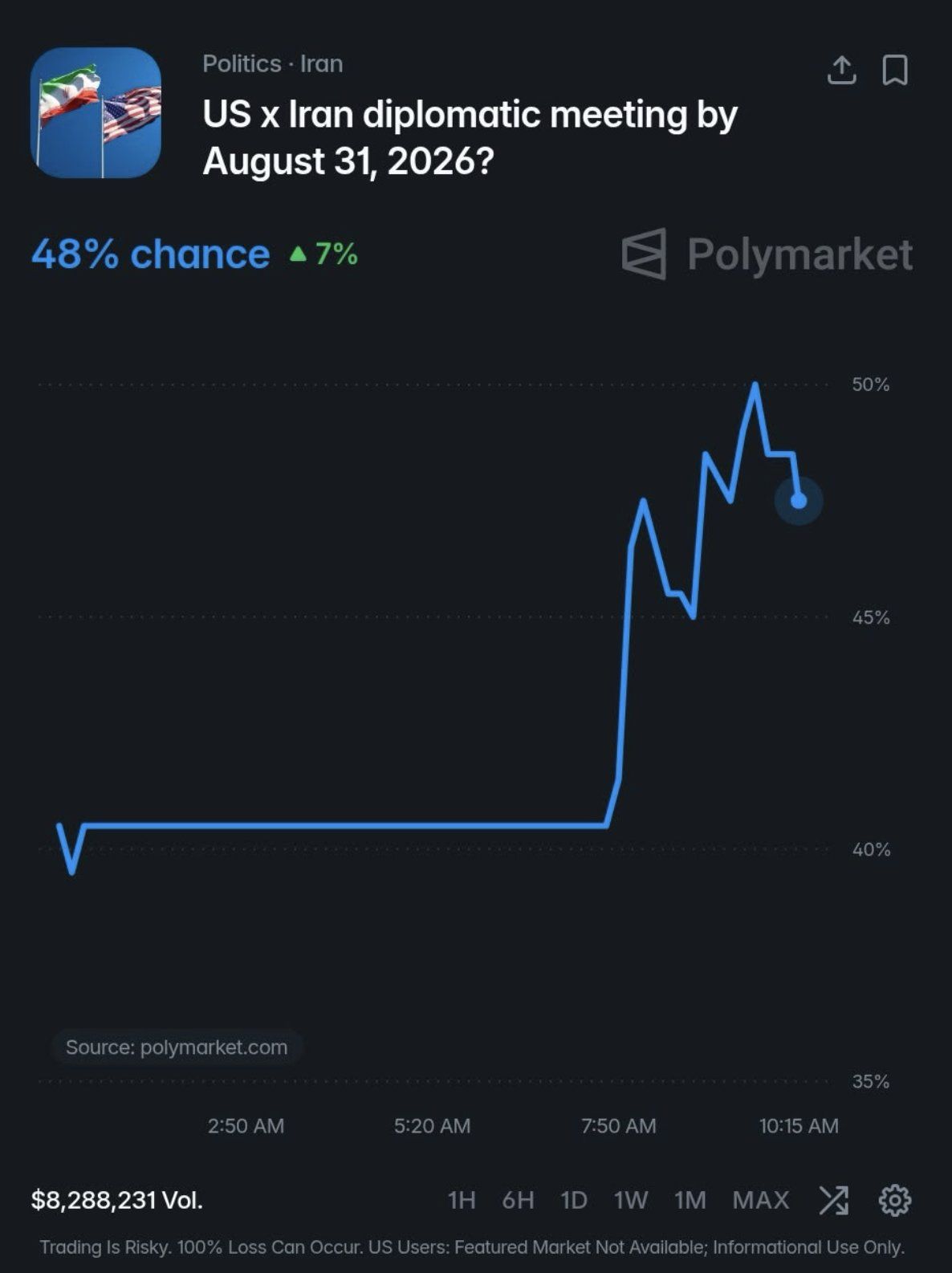The width and height of the screenshot is (952, 1273).
Task: Click the Polymarket logo icon
Action: pyautogui.click(x=644, y=254)
